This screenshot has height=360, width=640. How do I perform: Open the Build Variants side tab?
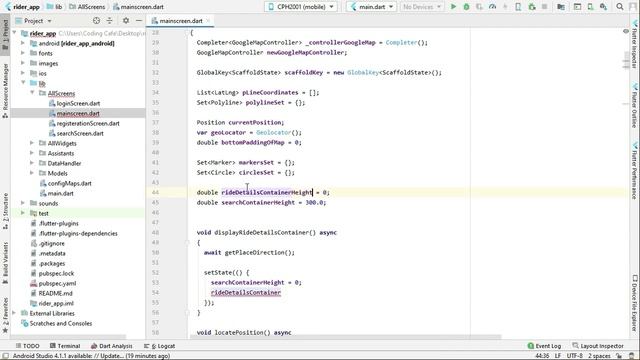coord(5,262)
